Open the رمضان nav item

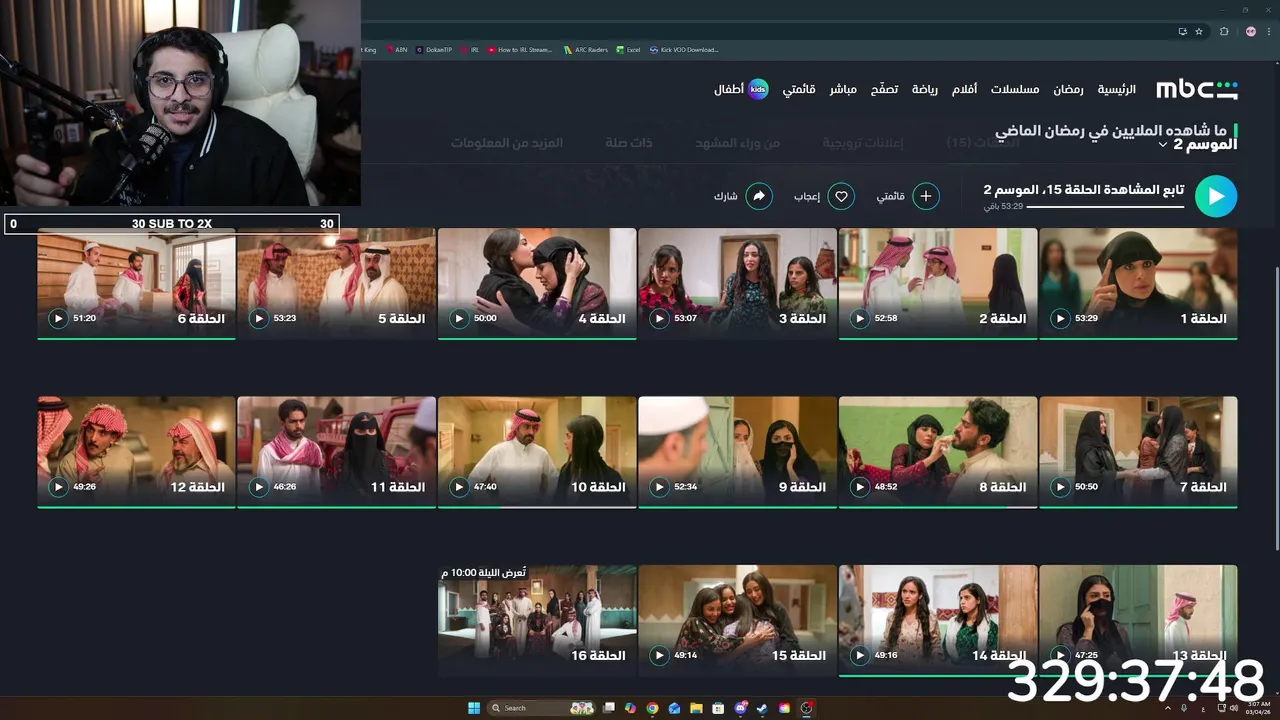tap(1068, 89)
